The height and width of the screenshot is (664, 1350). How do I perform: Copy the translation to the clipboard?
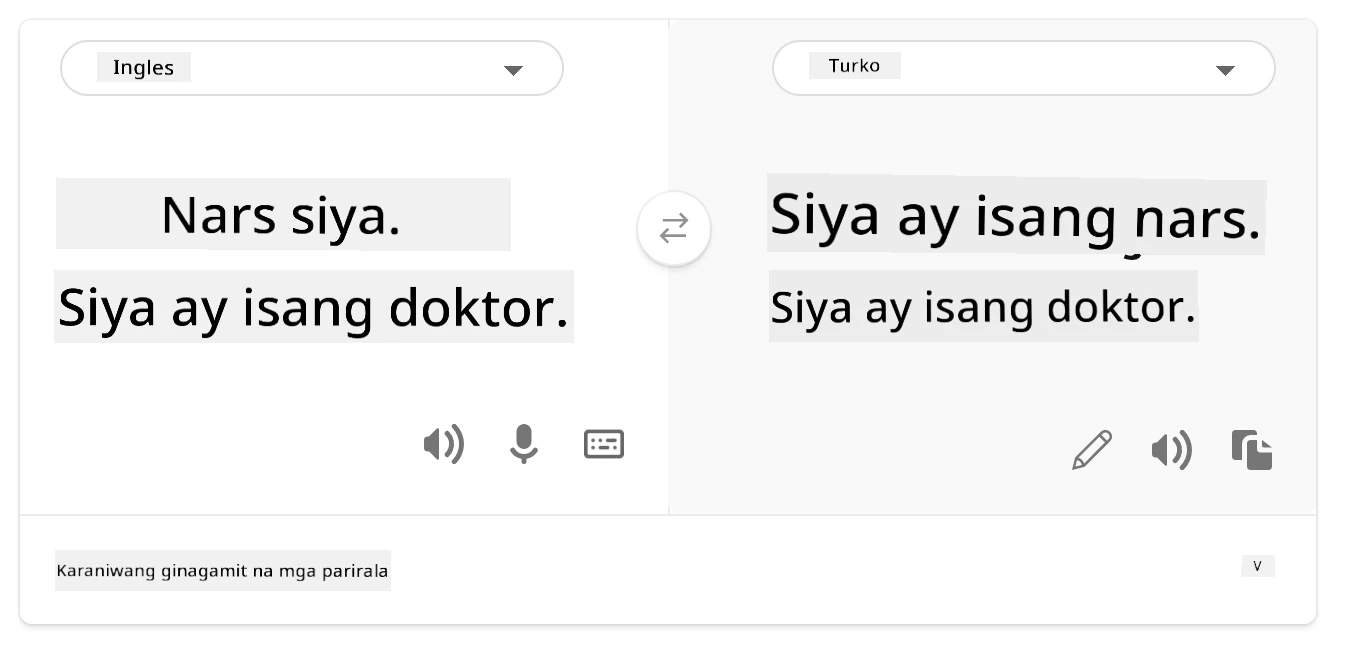(1252, 450)
